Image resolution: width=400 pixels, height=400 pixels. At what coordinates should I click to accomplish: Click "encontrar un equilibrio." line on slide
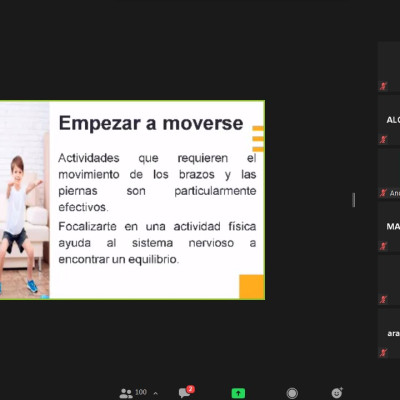tap(119, 260)
